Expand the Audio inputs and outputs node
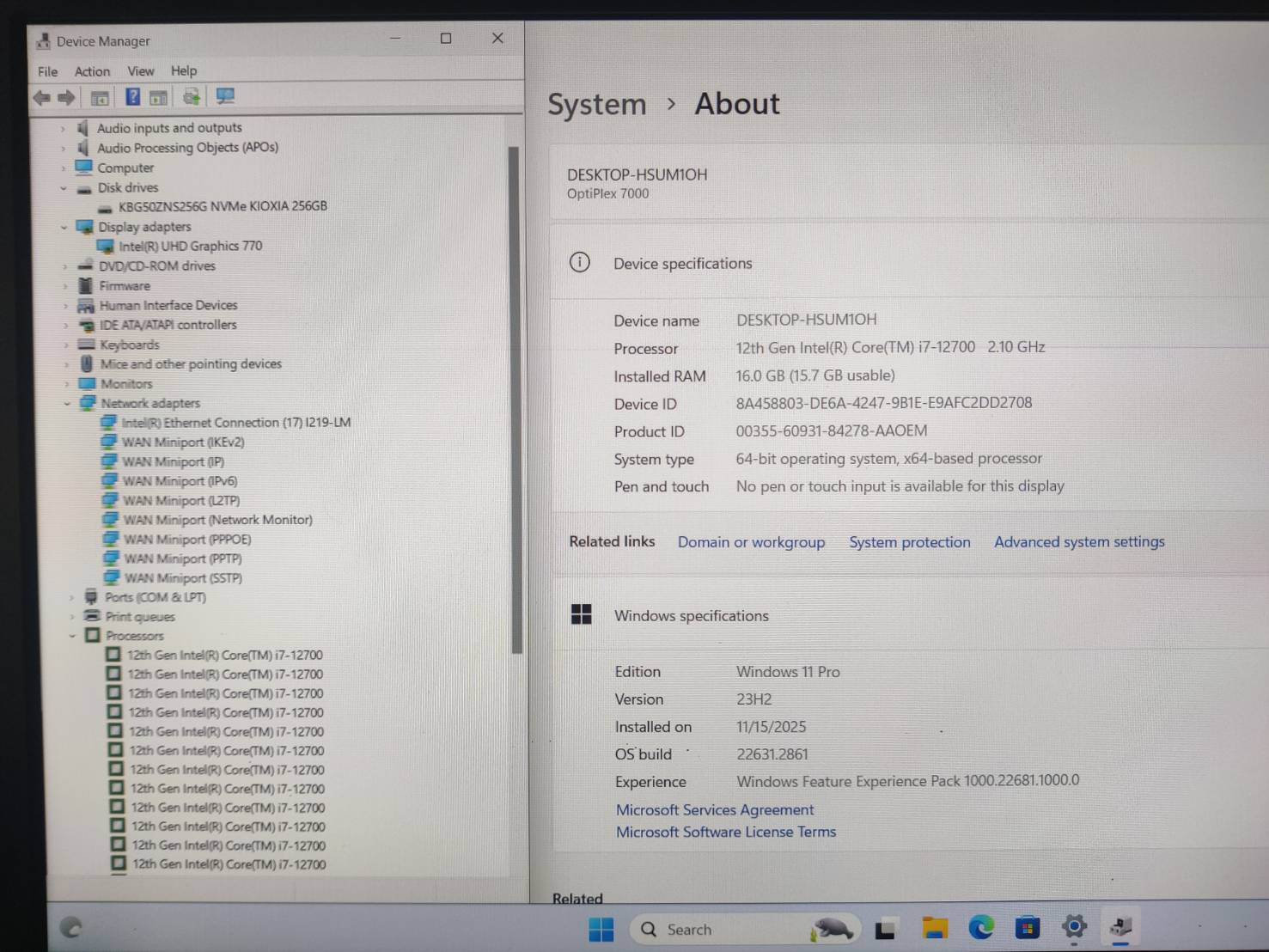Viewport: 1269px width, 952px height. tap(63, 128)
